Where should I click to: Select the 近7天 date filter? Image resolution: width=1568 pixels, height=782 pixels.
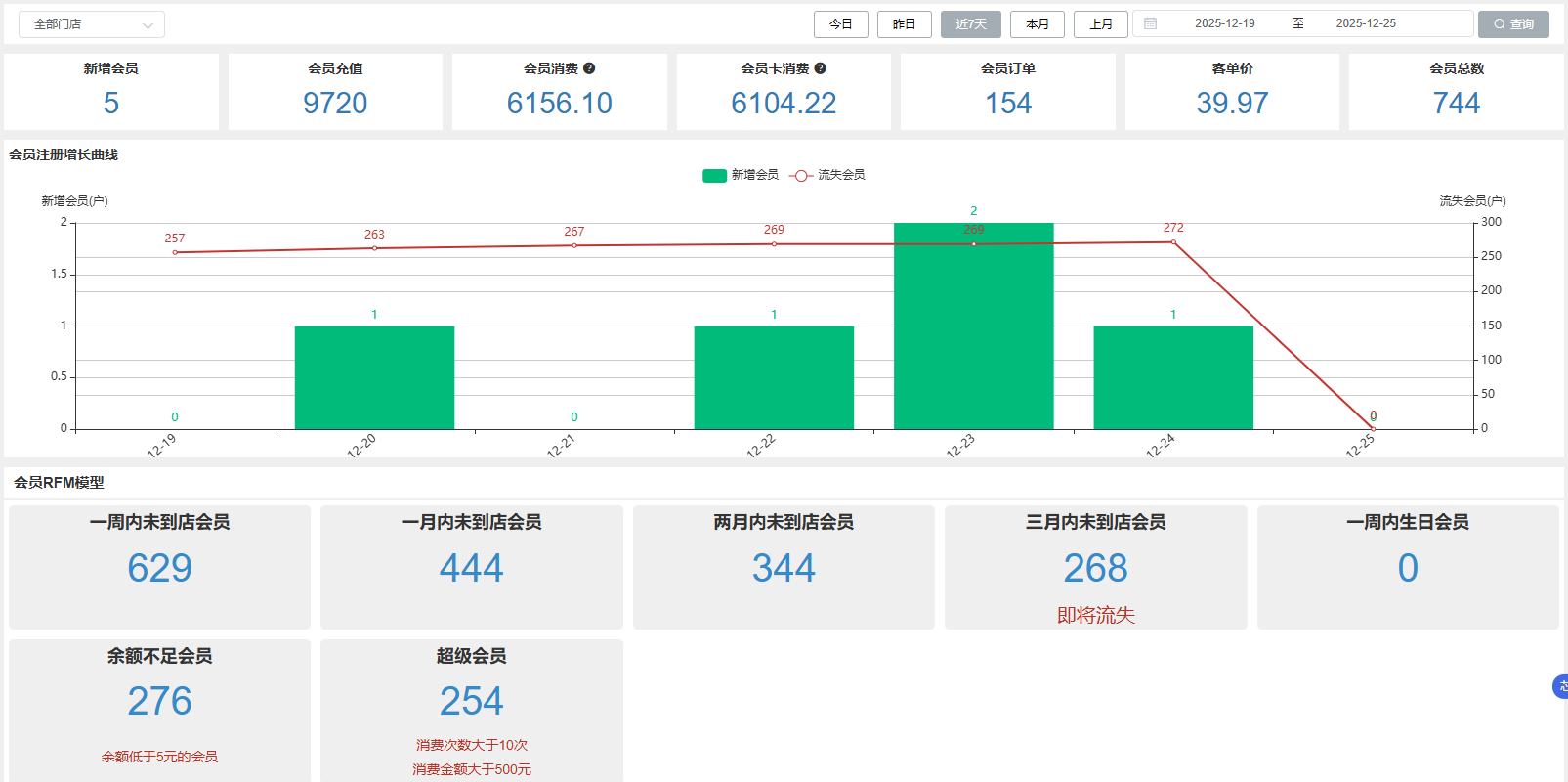pyautogui.click(x=971, y=24)
